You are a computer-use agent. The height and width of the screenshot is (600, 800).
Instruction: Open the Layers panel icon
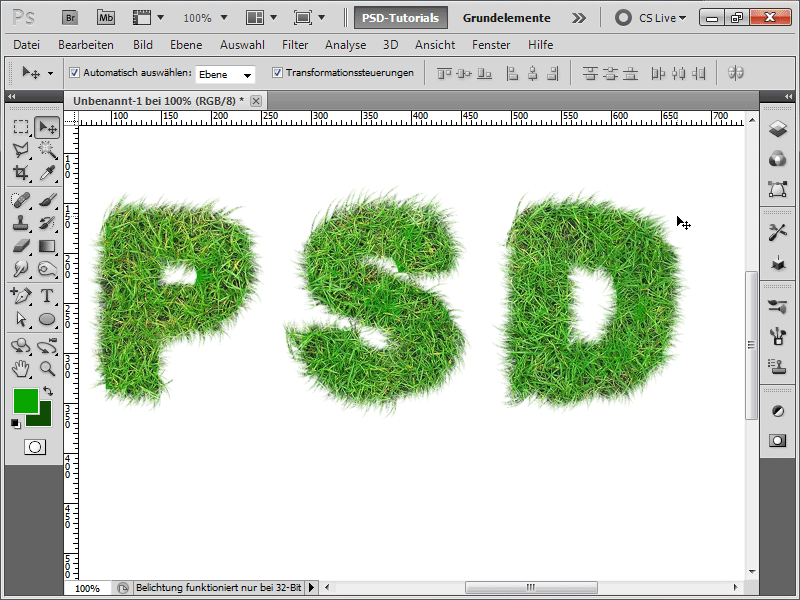(x=778, y=129)
